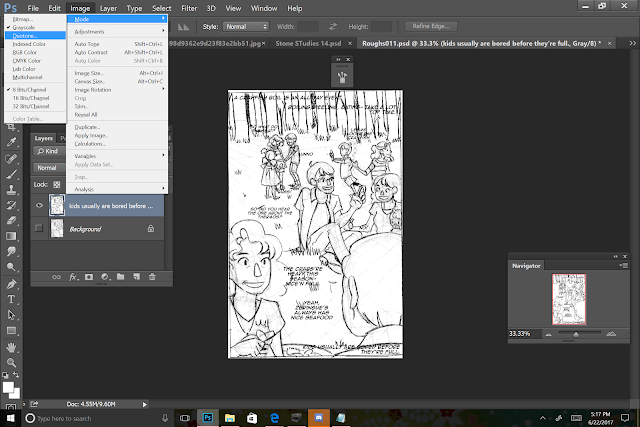
Task: Delete layer with trash icon
Action: pos(152,277)
